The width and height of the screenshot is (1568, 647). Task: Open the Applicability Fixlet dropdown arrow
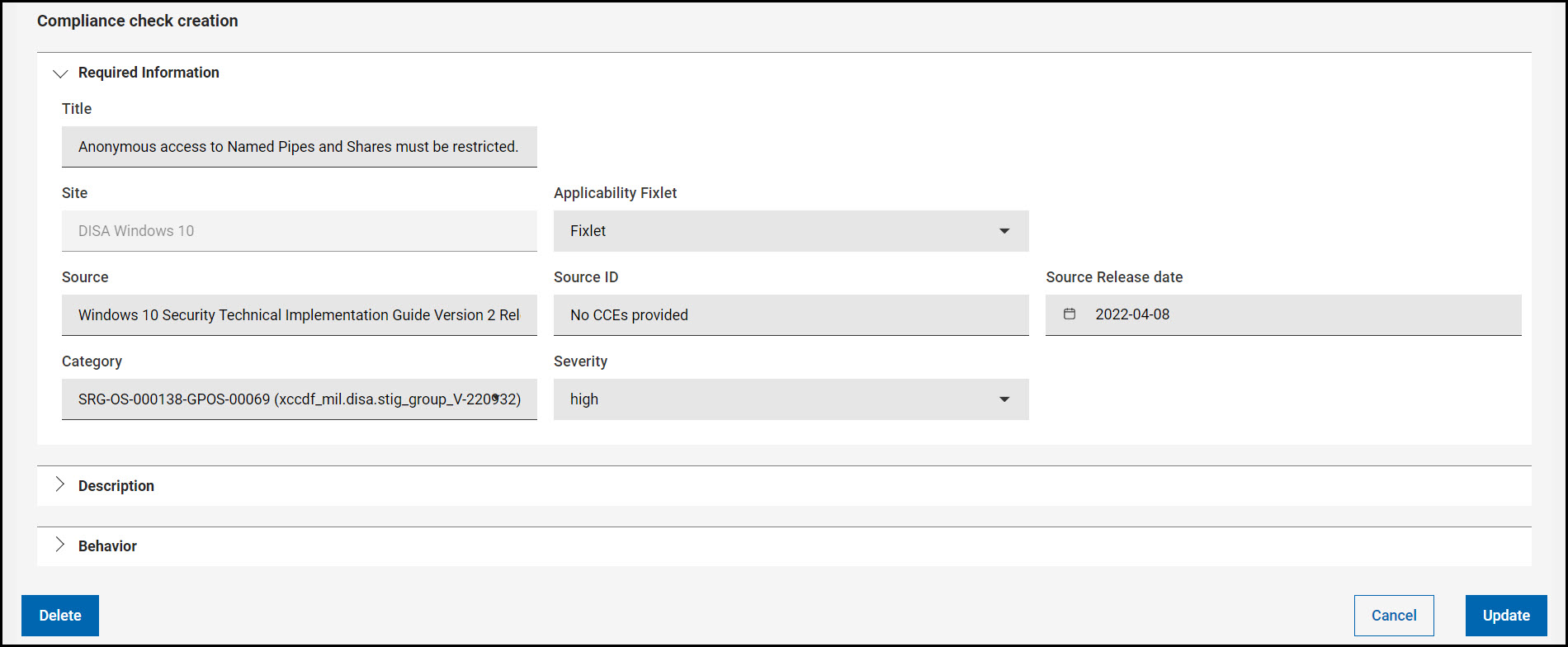tap(1004, 231)
